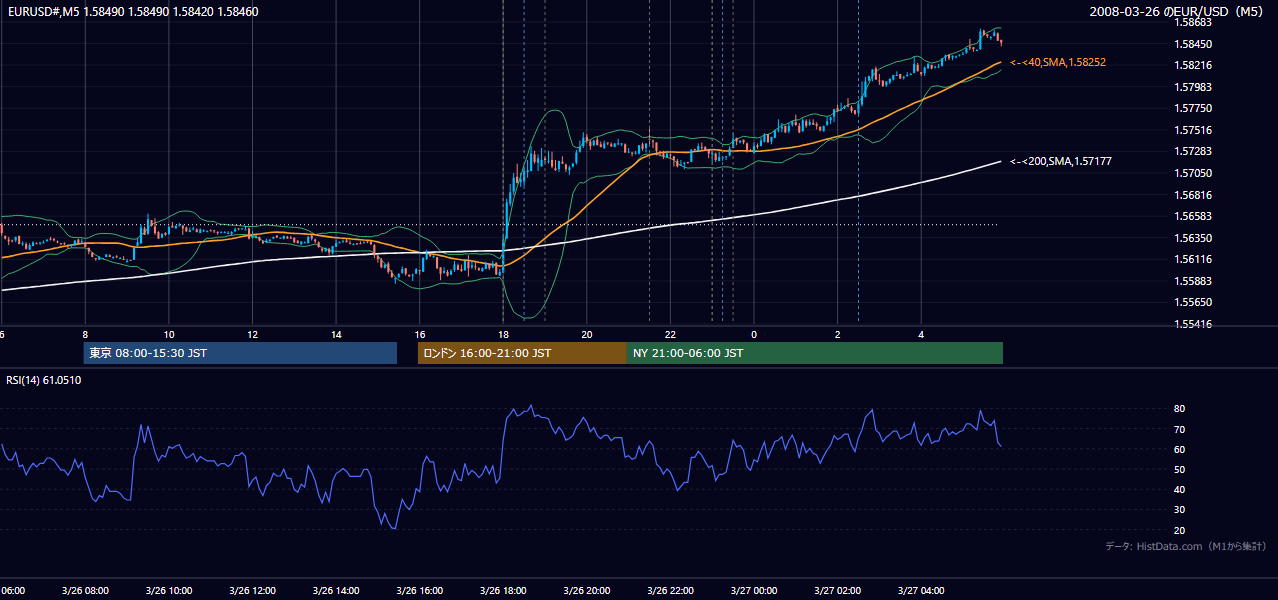Click the 3/27 00:00 time label
The width and height of the screenshot is (1278, 600).
[x=753, y=591]
